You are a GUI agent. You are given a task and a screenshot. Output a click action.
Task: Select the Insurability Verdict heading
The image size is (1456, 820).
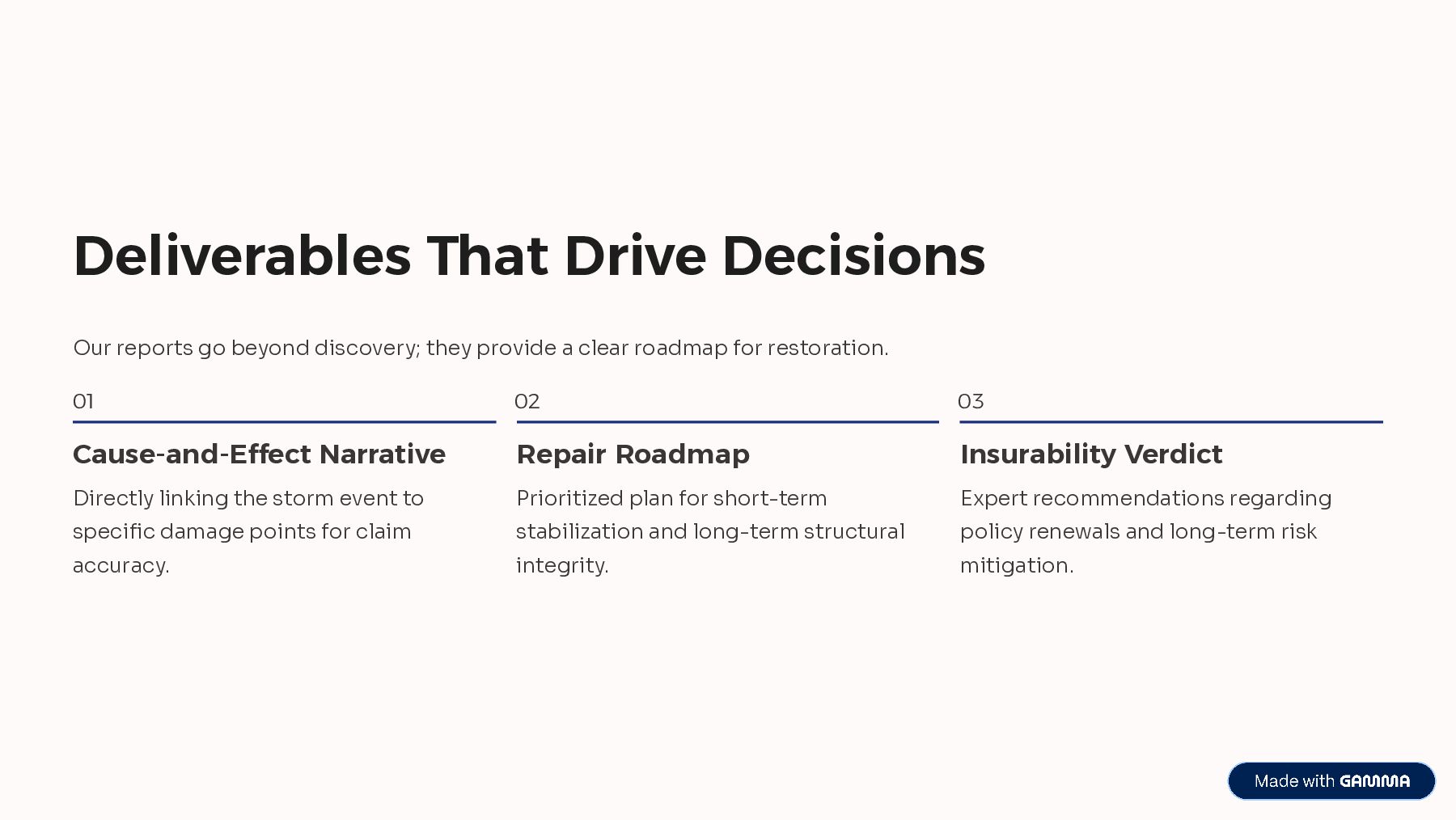[1091, 454]
